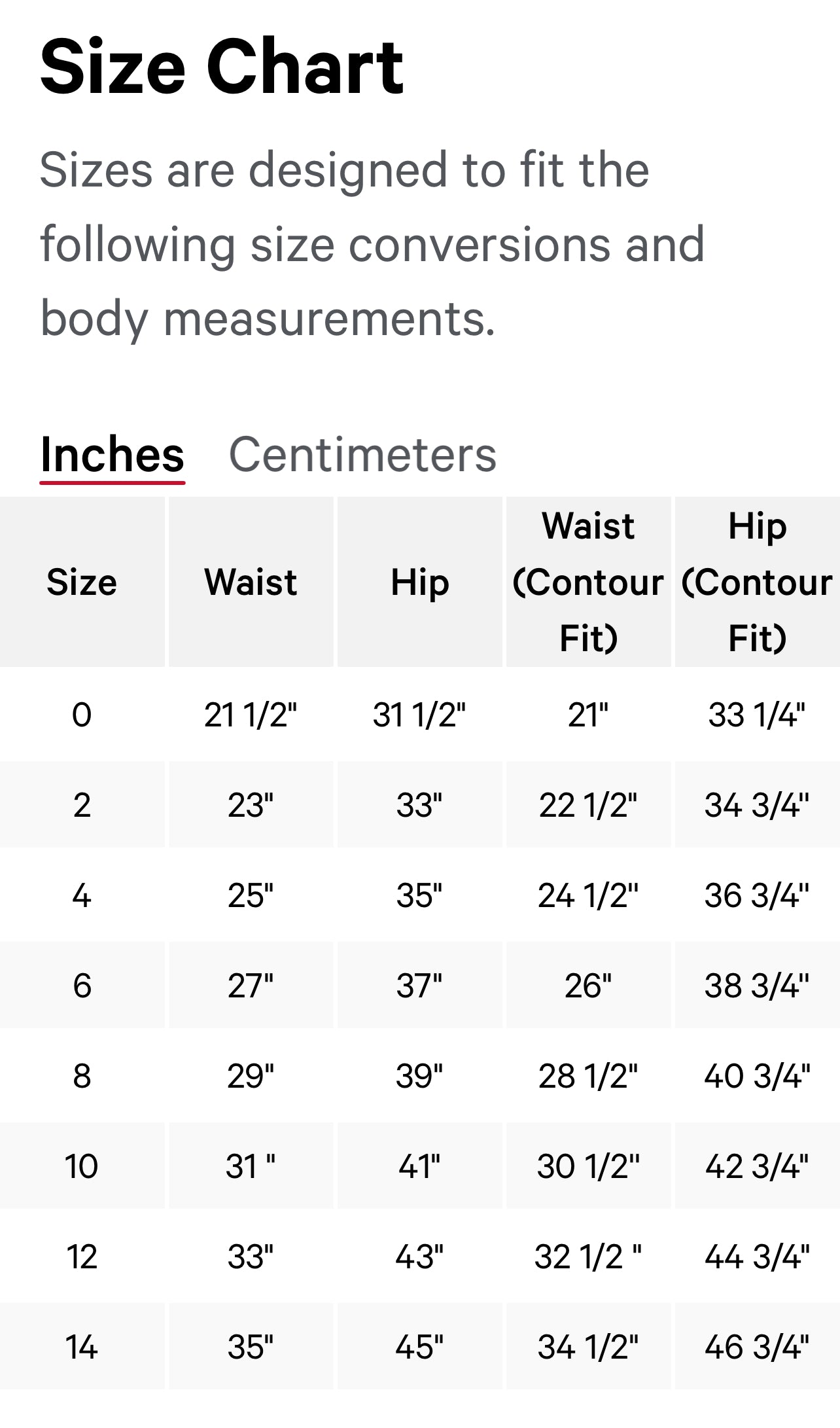Select size 4 row label
Image resolution: width=840 pixels, height=1428 pixels.
pyautogui.click(x=82, y=895)
